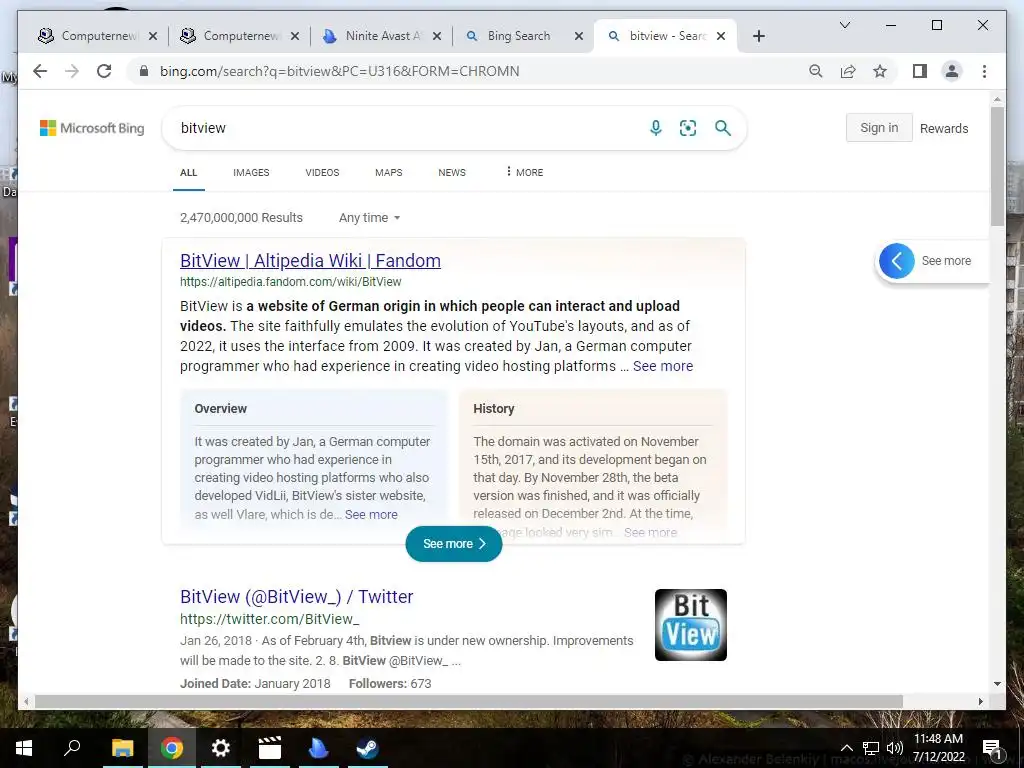Click the Microsoft Bing logo
The width and height of the screenshot is (1024, 768).
click(x=92, y=128)
